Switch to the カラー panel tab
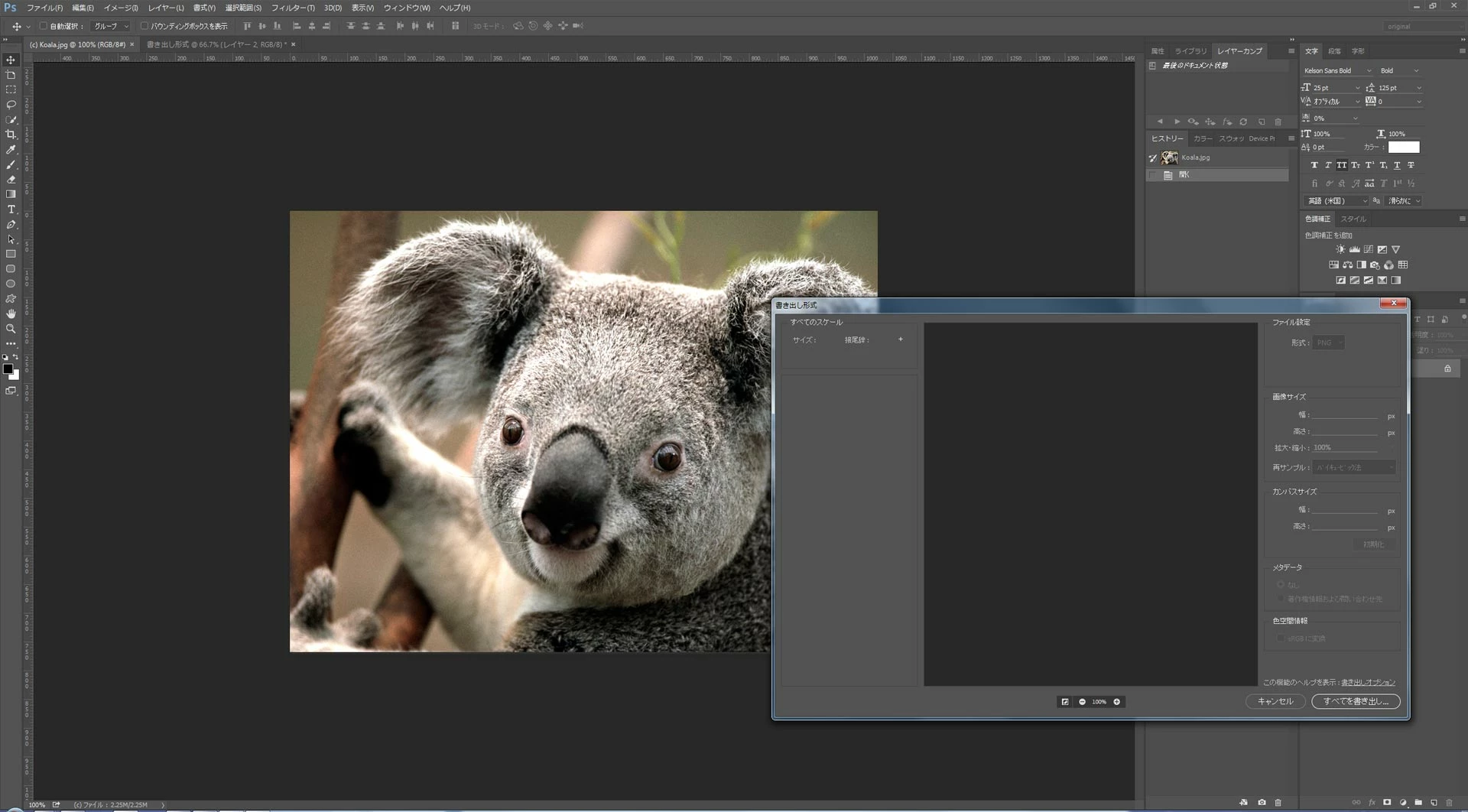The height and width of the screenshot is (812, 1468). point(1203,138)
